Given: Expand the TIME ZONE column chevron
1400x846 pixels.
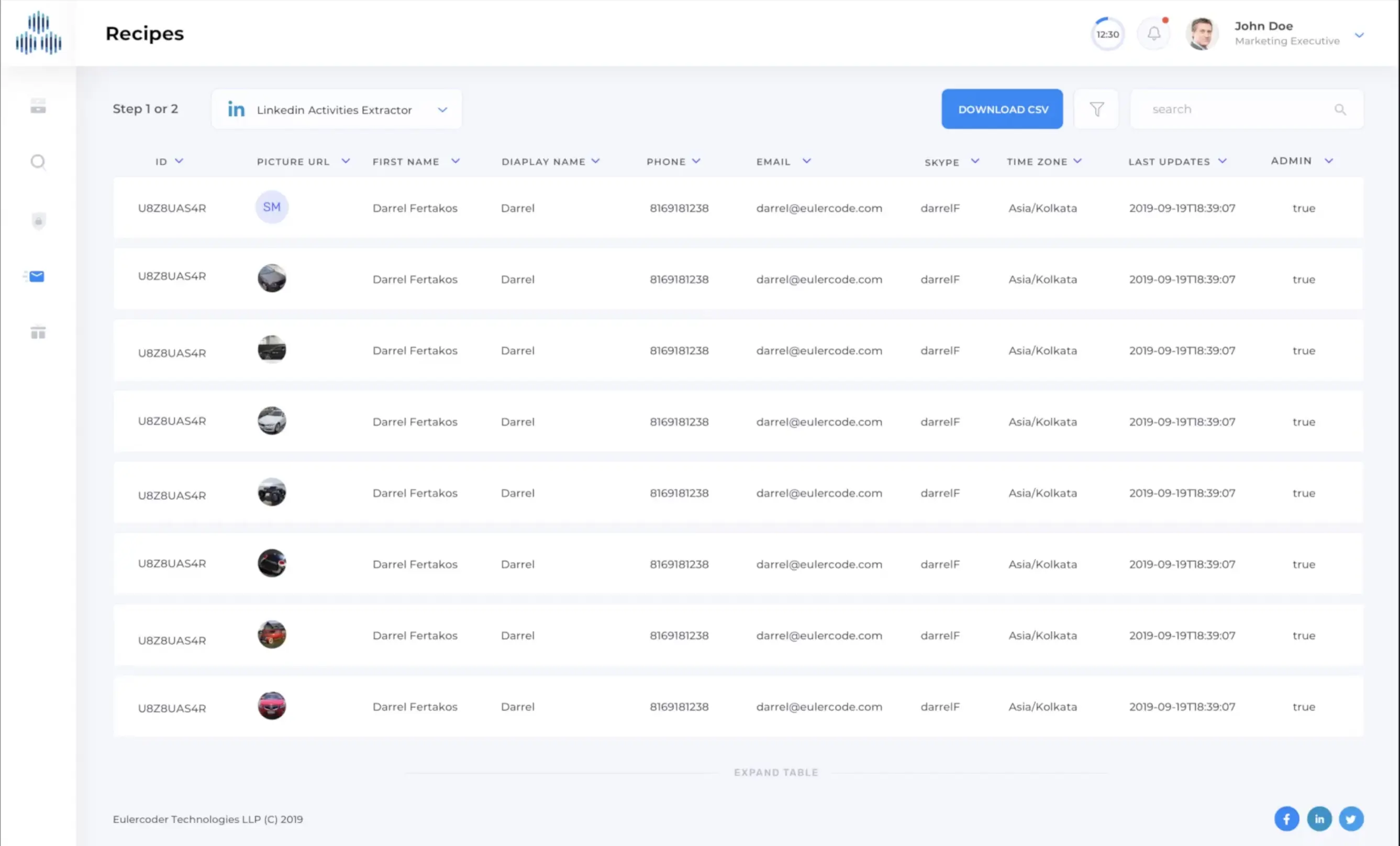Looking at the screenshot, I should (1077, 161).
